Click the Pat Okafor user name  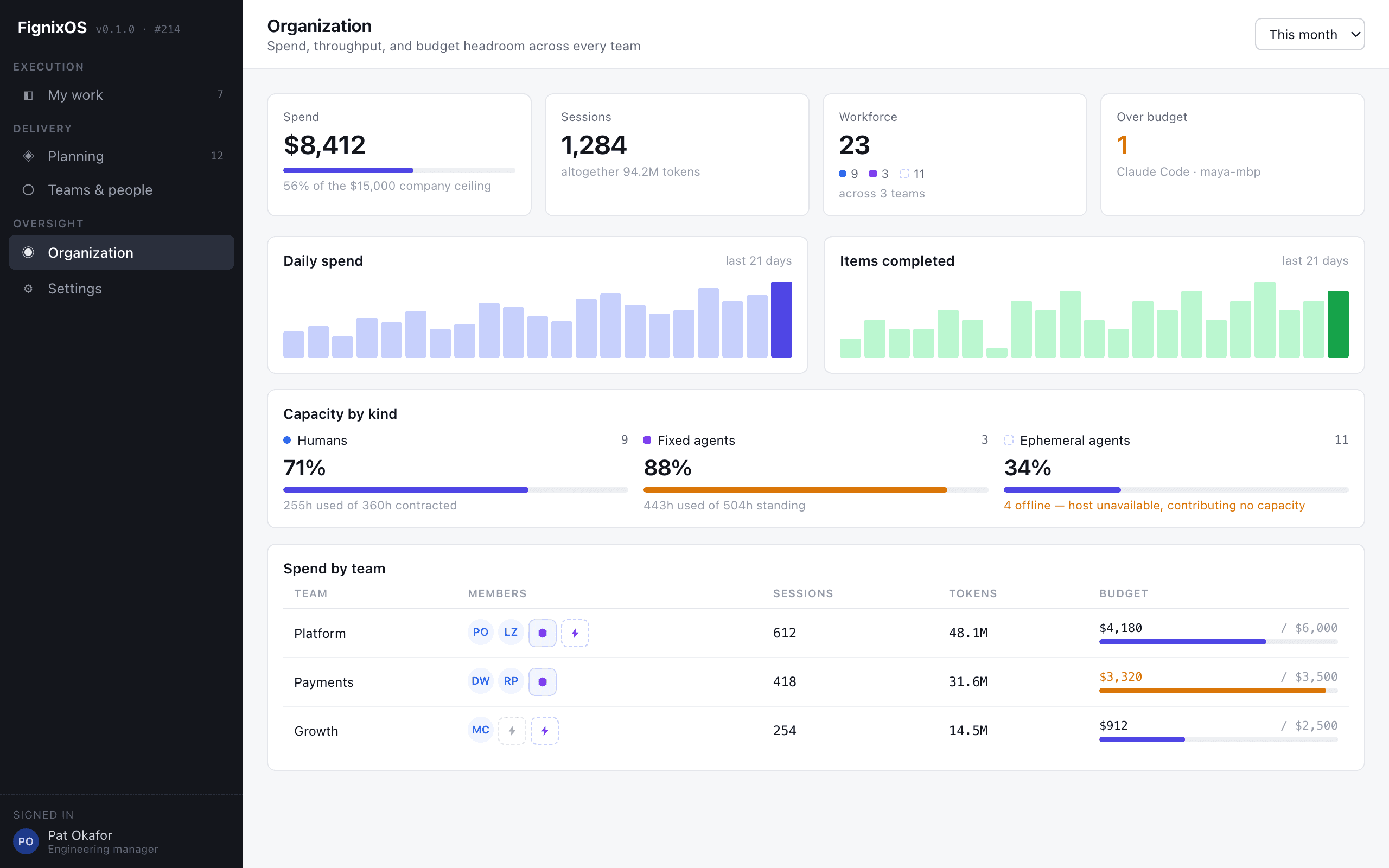(x=80, y=835)
